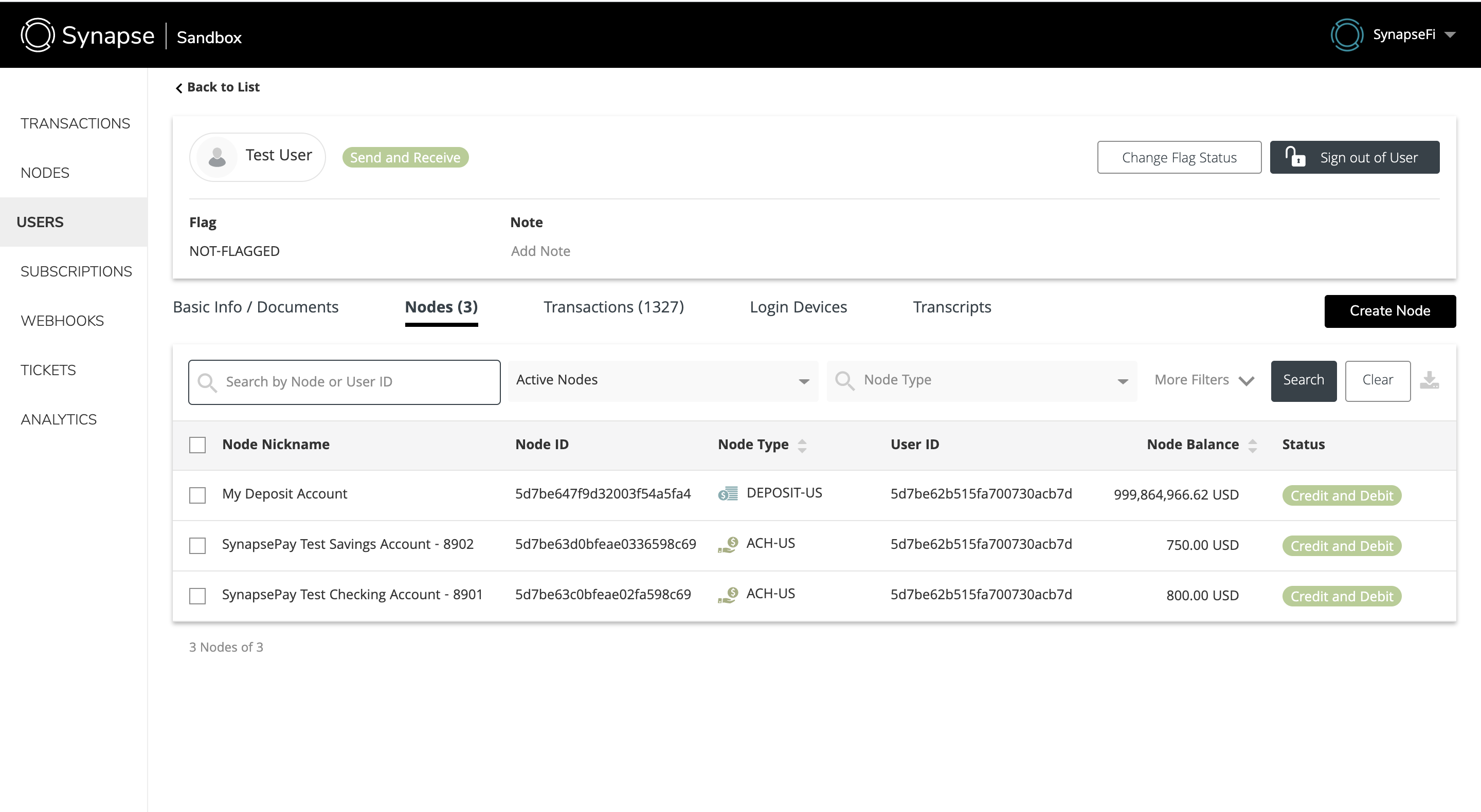Click the magnifier icon in search box
Screen dimensions: 1481x812
[207, 382]
